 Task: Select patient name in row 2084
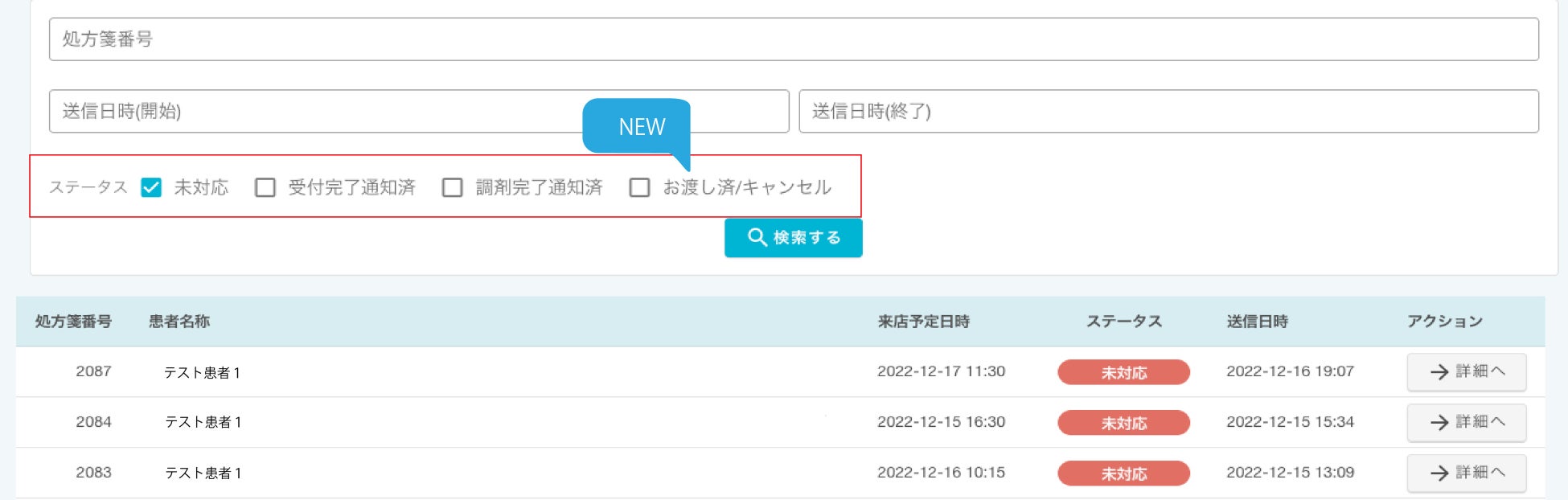point(203,422)
